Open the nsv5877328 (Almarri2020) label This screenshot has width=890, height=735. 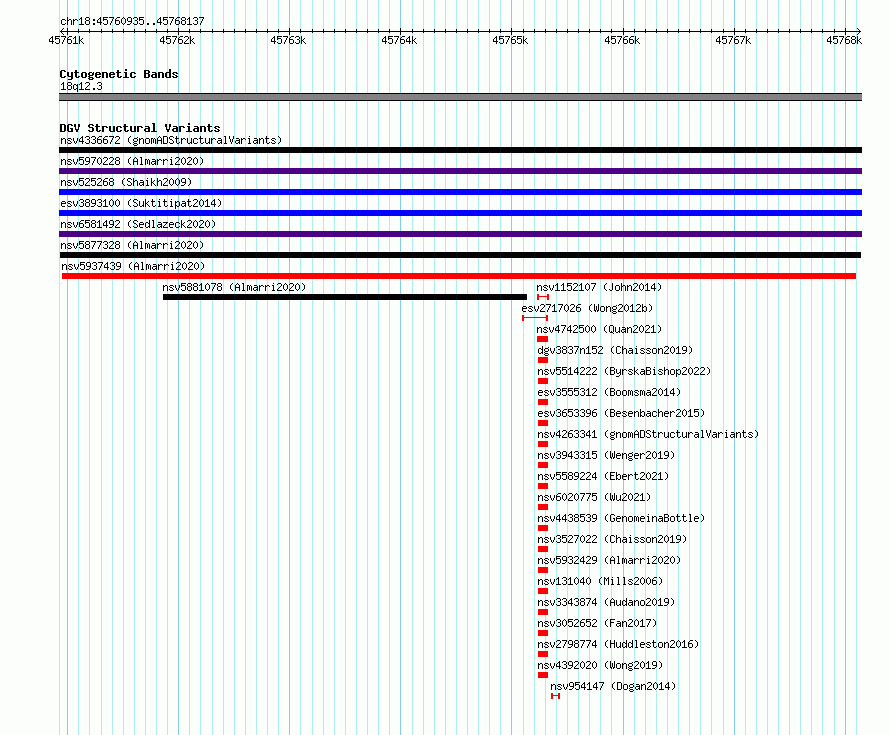(132, 245)
